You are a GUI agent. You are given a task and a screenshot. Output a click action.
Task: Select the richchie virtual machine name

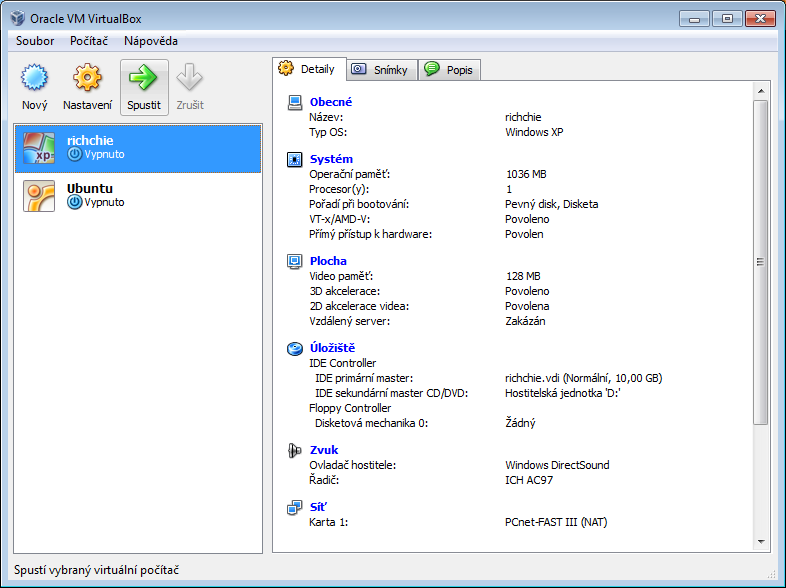[90, 140]
